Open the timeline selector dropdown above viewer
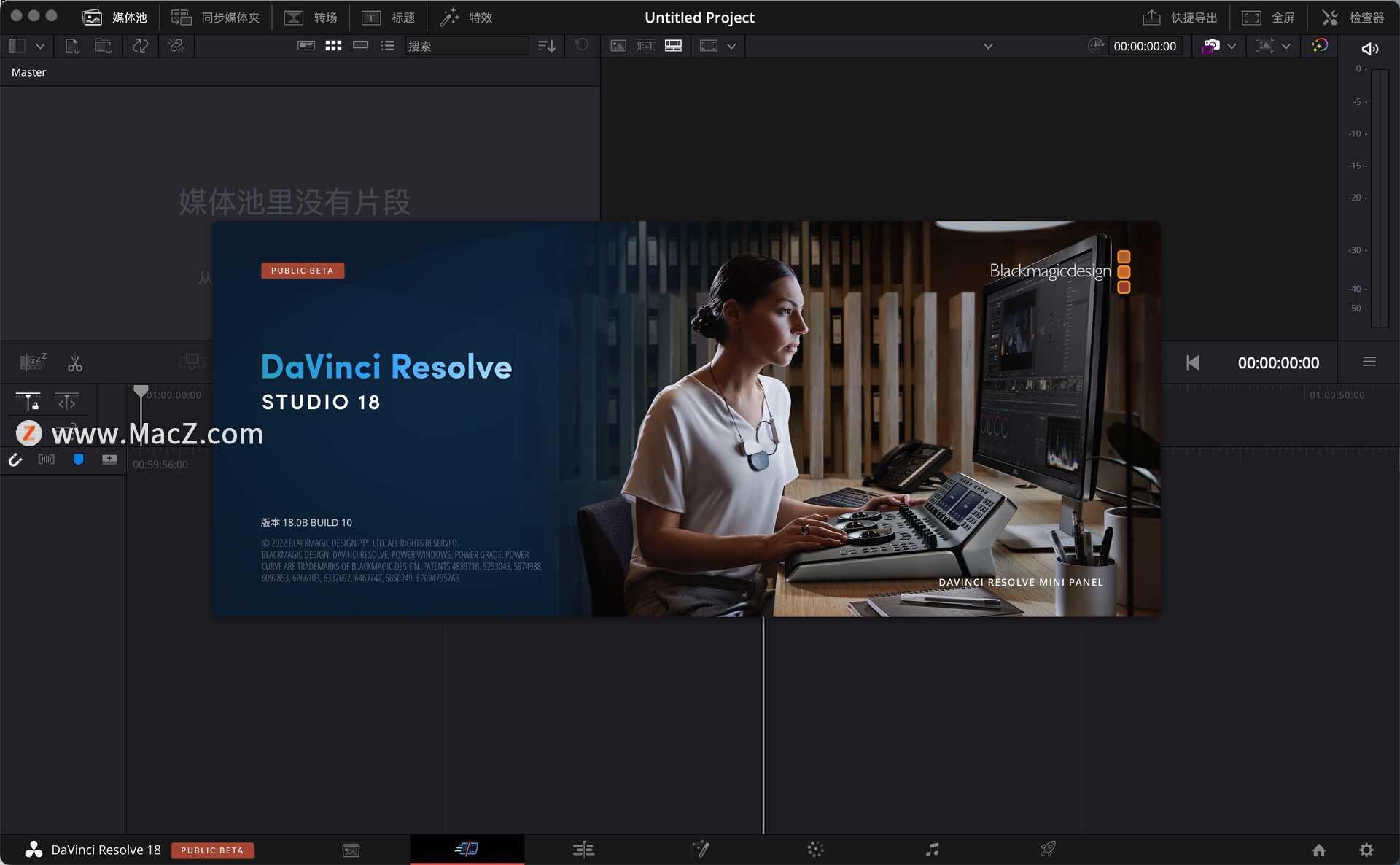 (x=988, y=46)
